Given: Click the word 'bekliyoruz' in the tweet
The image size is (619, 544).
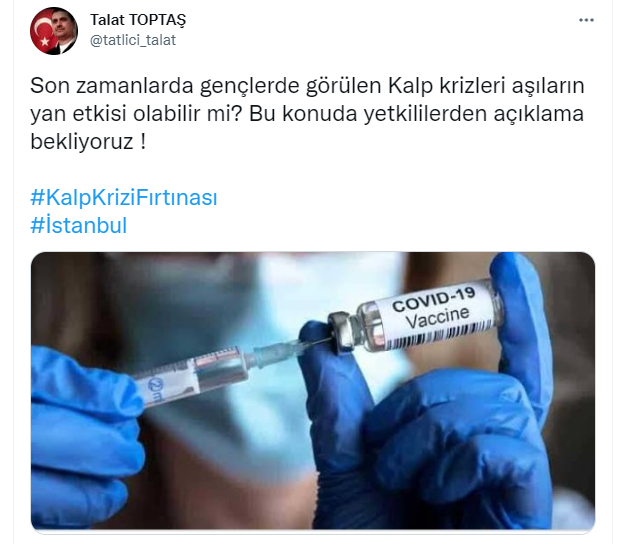Looking at the screenshot, I should (82, 141).
